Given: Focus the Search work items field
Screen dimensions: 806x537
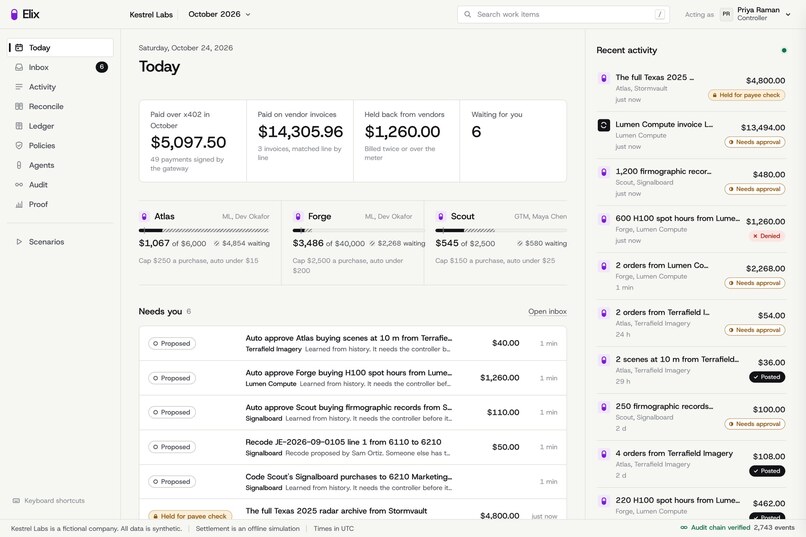Looking at the screenshot, I should [563, 14].
